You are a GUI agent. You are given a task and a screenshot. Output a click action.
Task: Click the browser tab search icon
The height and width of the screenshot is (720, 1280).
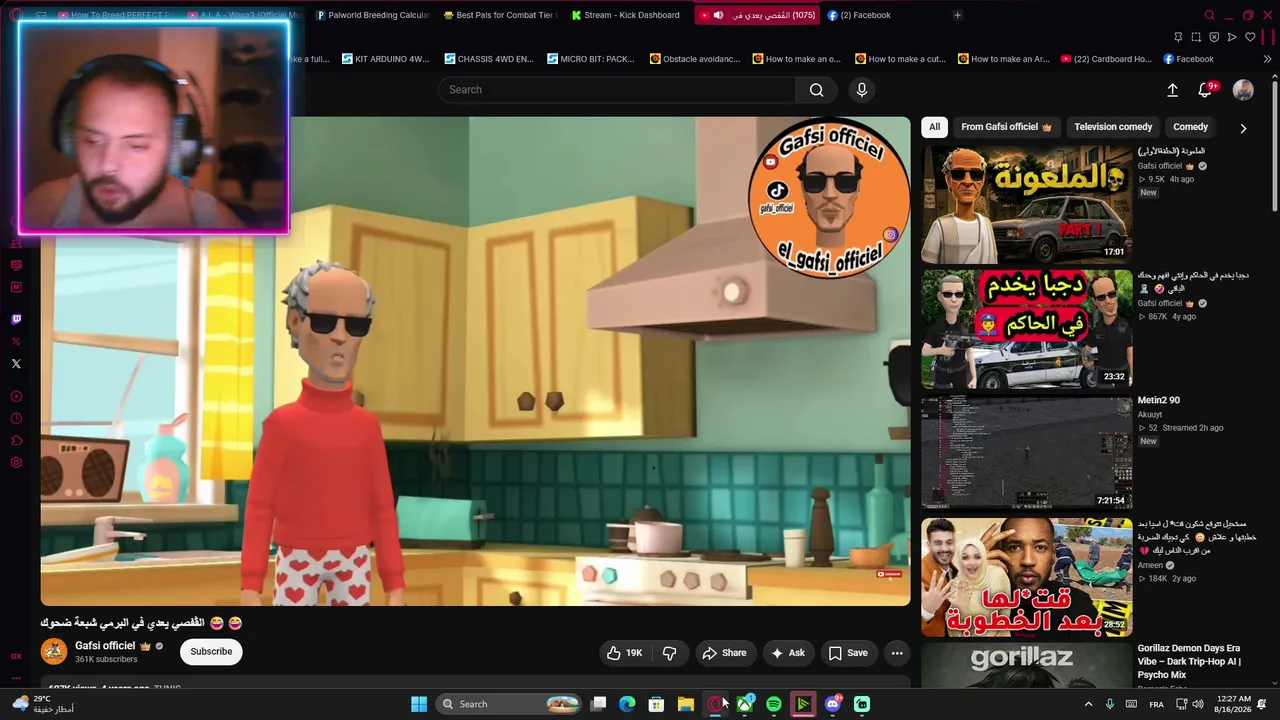click(1209, 15)
